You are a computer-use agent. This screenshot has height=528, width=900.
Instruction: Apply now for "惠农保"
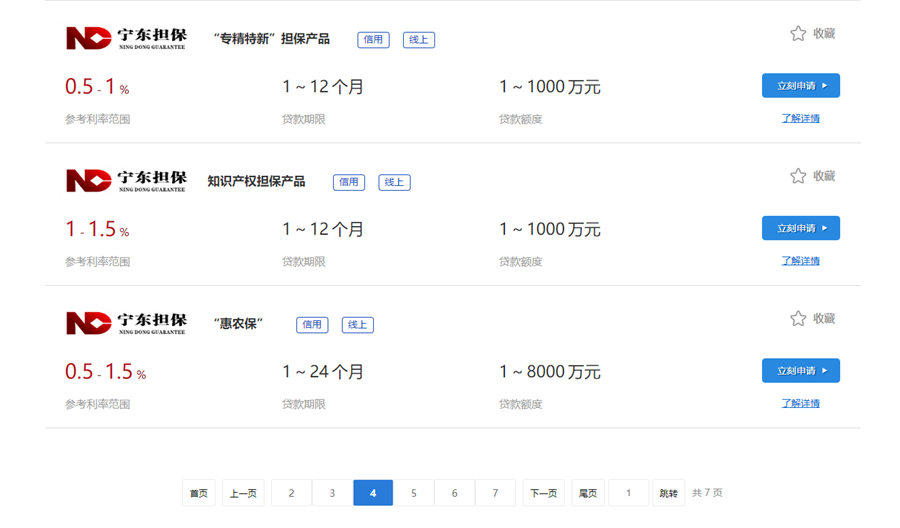pyautogui.click(x=801, y=370)
